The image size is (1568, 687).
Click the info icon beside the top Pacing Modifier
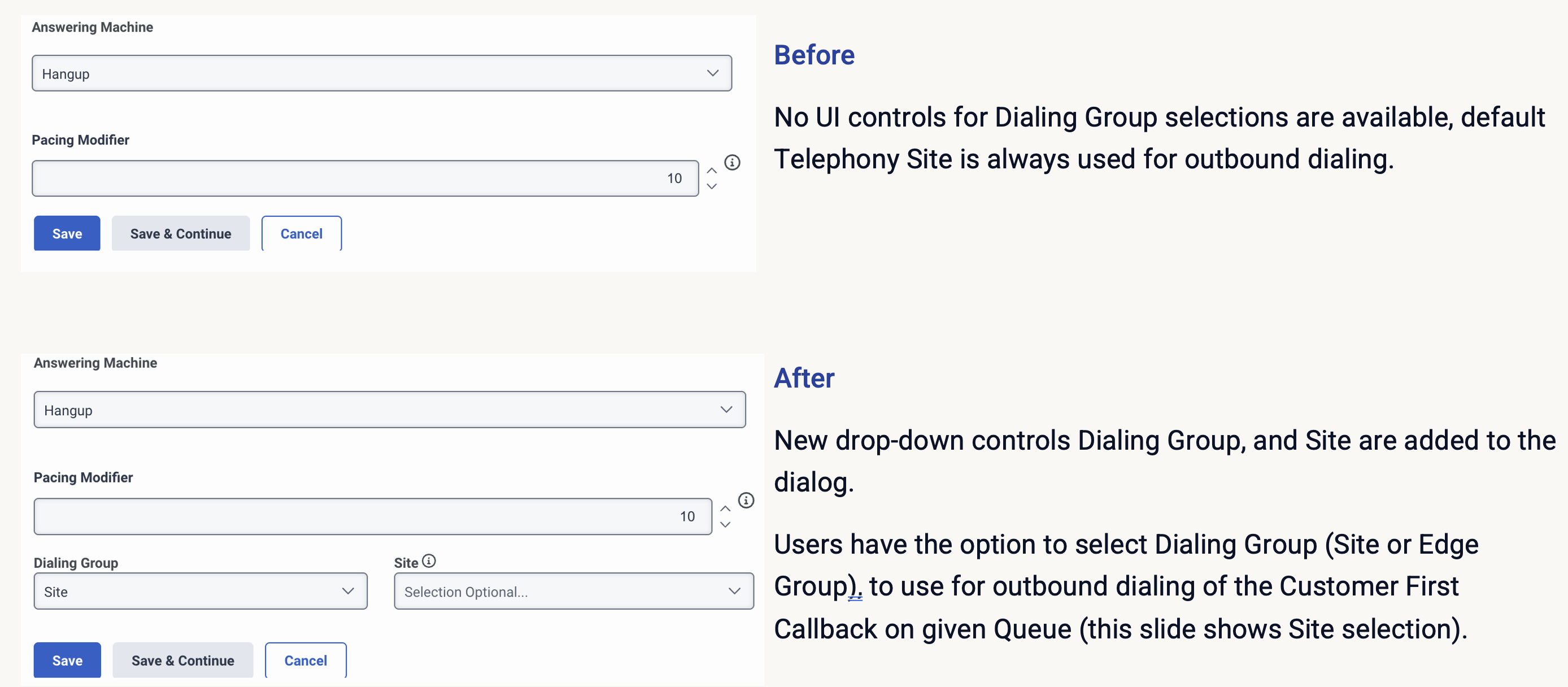click(x=732, y=163)
